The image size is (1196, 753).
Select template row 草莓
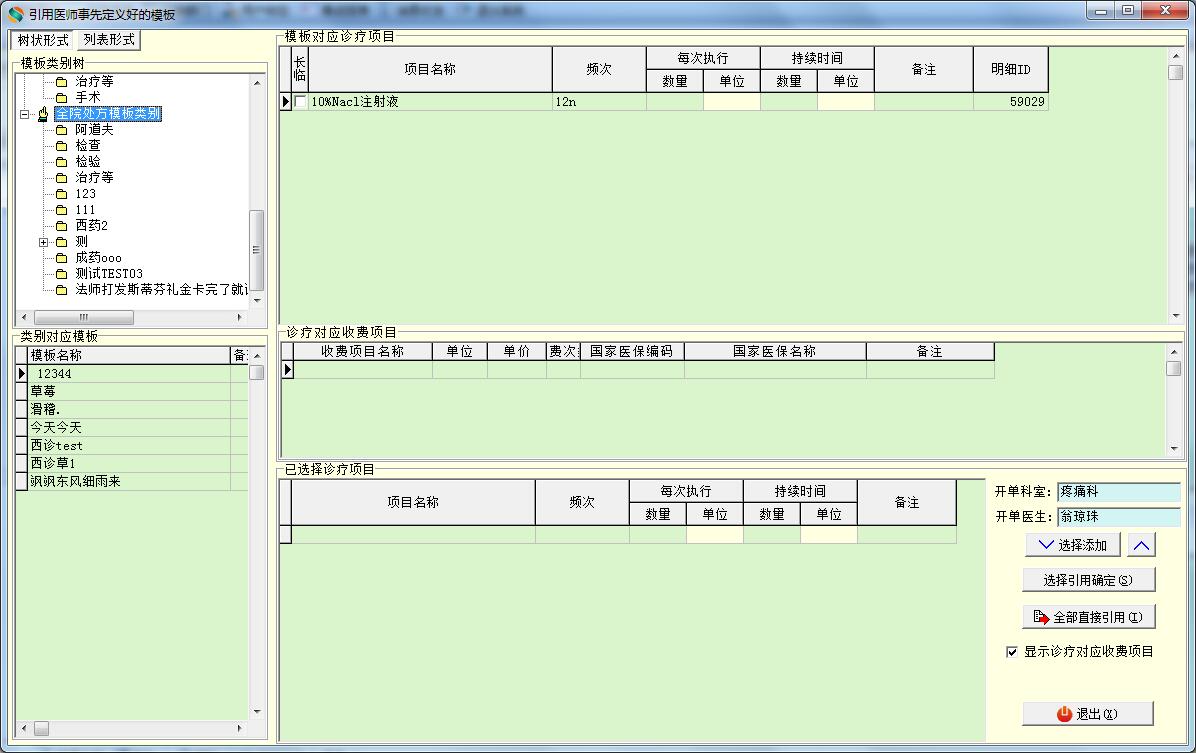point(130,391)
